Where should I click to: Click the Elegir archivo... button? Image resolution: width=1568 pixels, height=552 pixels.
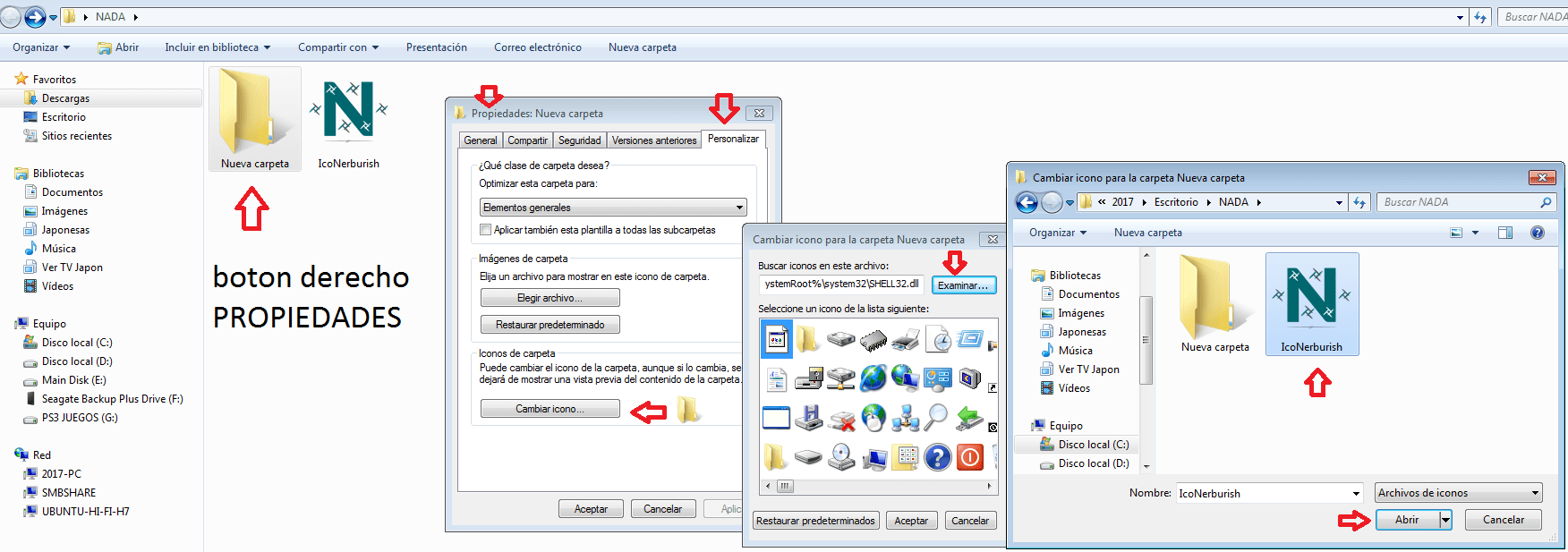pyautogui.click(x=550, y=298)
